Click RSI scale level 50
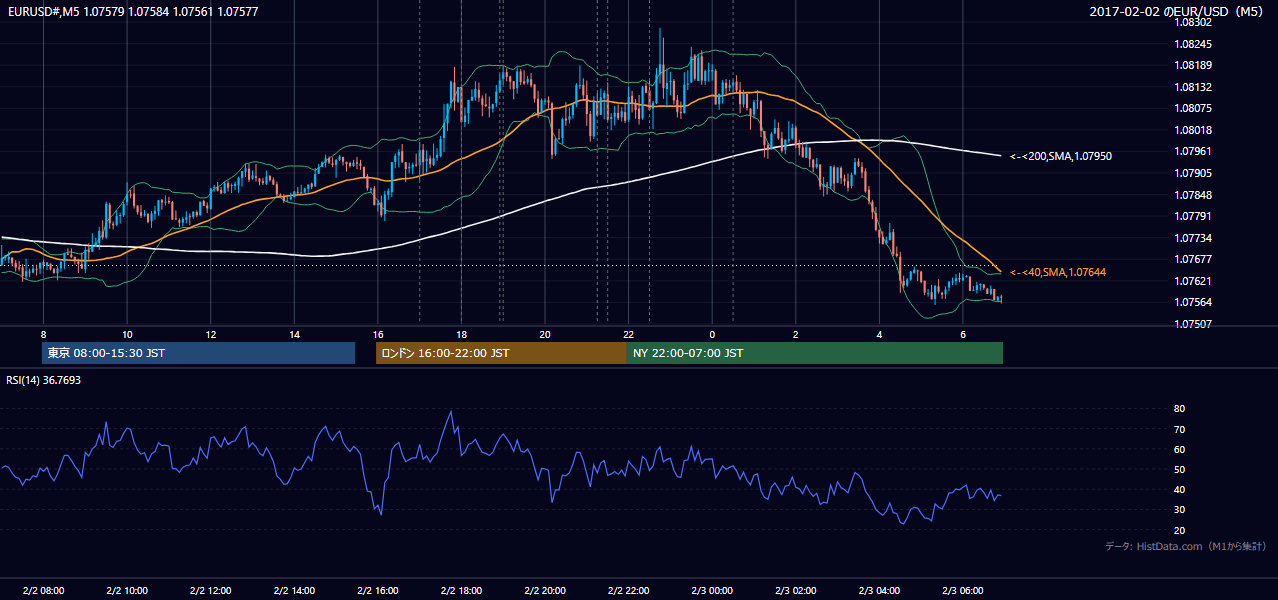 1179,469
